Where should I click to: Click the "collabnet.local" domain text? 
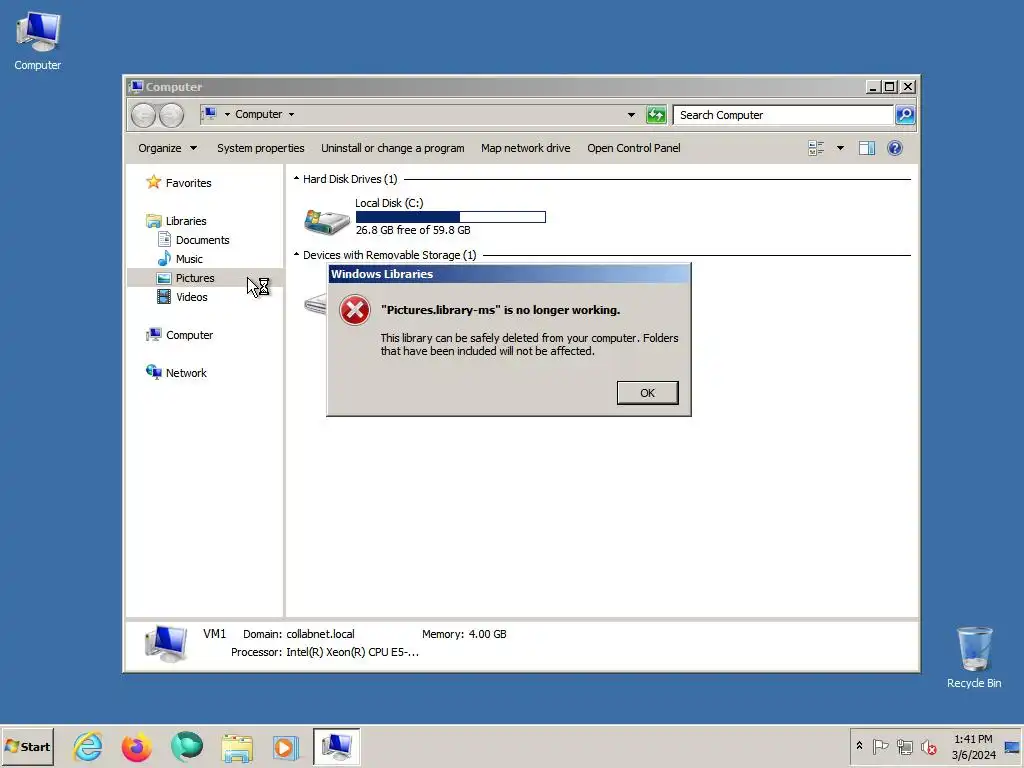point(320,634)
